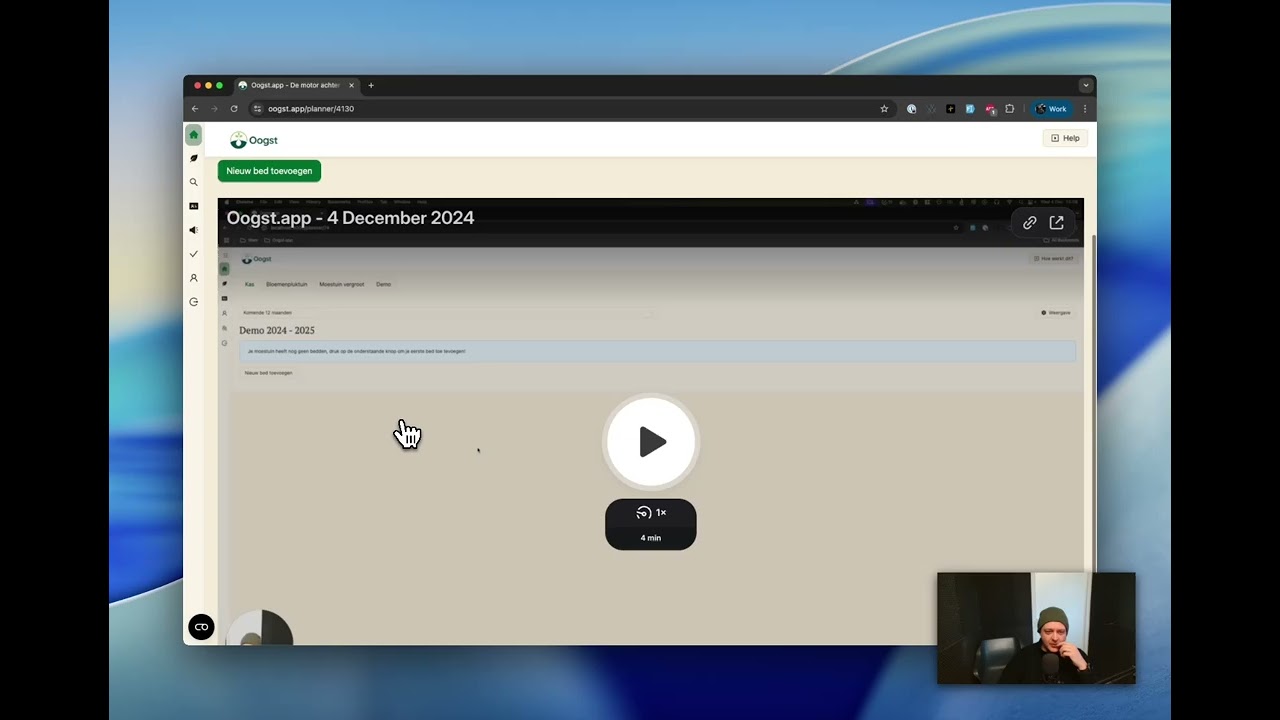Image resolution: width=1280 pixels, height=720 pixels.
Task: Click the Oogst logo in the header
Action: 254,140
